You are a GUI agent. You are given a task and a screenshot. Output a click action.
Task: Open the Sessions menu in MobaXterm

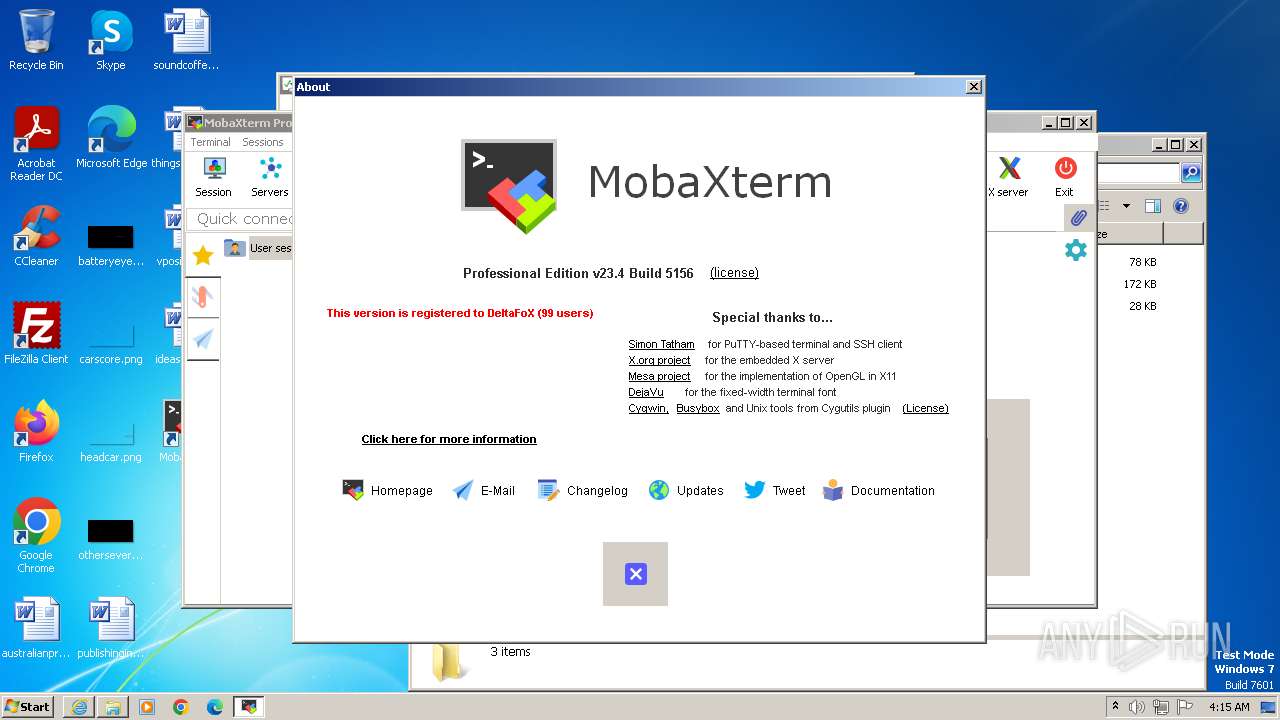tap(262, 142)
